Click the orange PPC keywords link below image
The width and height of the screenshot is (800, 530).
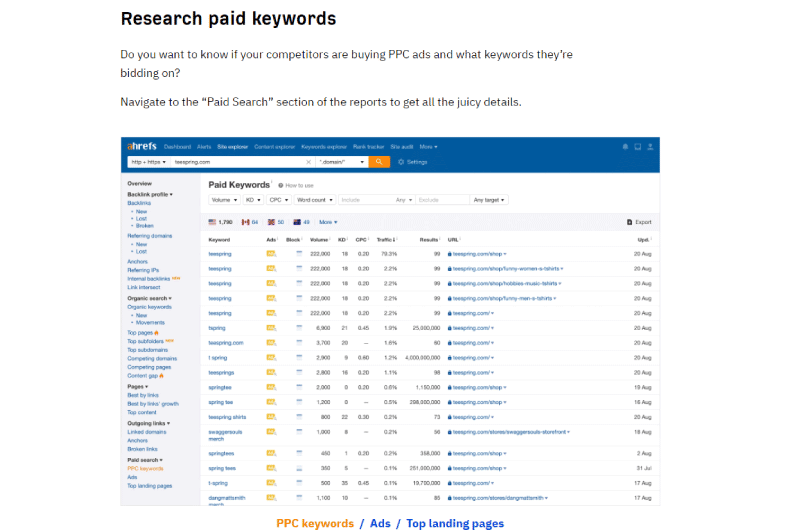pos(315,523)
